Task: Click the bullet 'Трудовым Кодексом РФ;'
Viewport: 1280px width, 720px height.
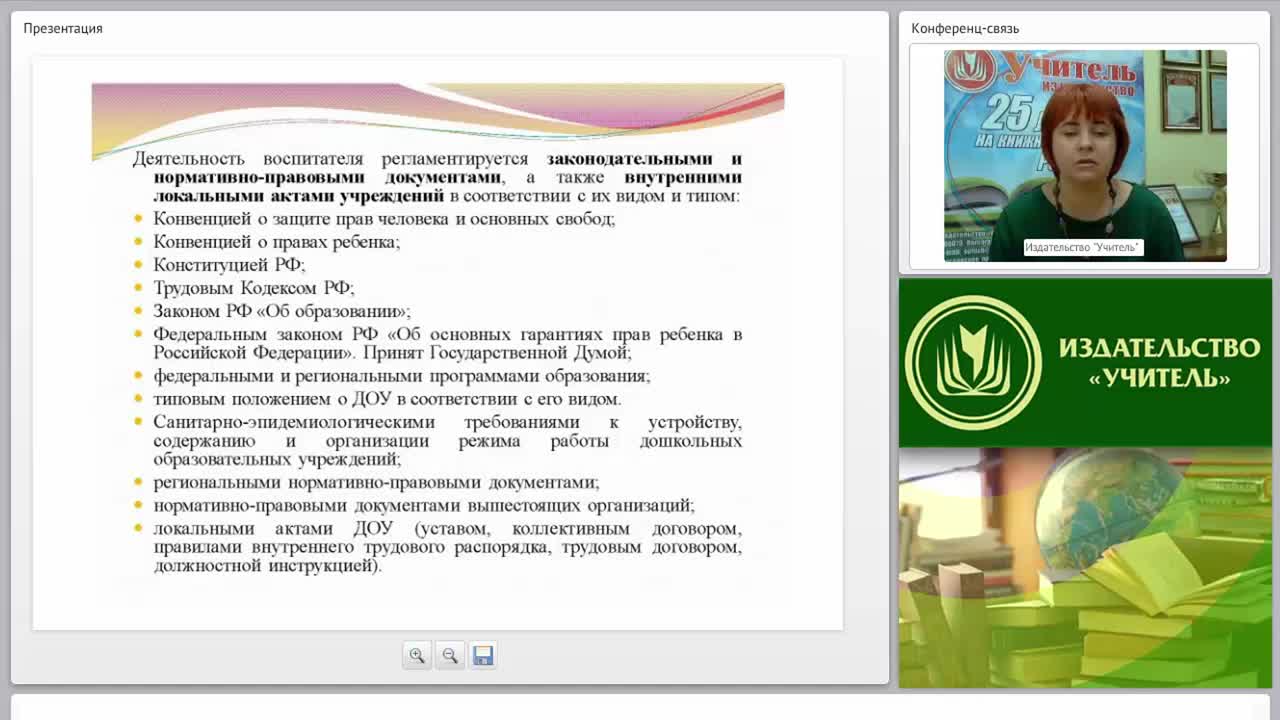Action: click(x=254, y=288)
